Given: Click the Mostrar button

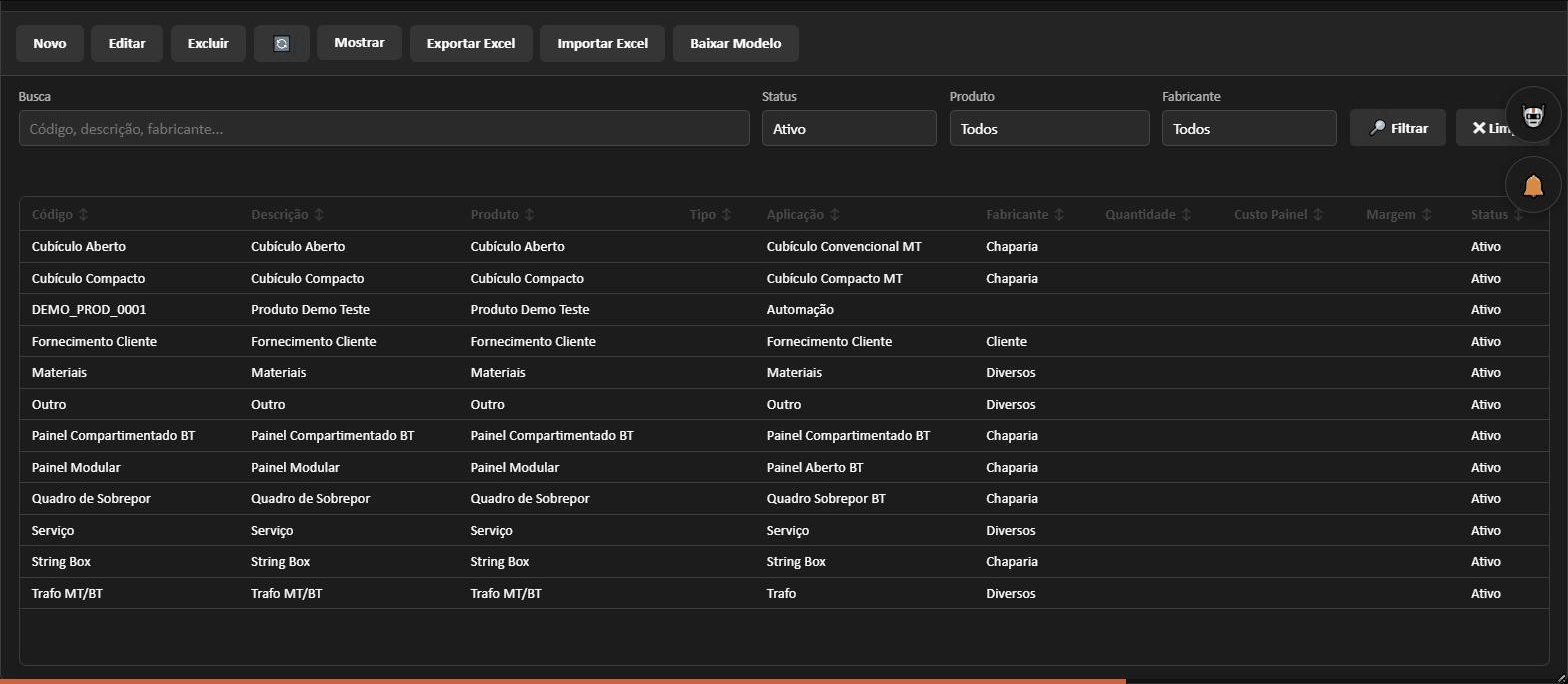Looking at the screenshot, I should [359, 43].
